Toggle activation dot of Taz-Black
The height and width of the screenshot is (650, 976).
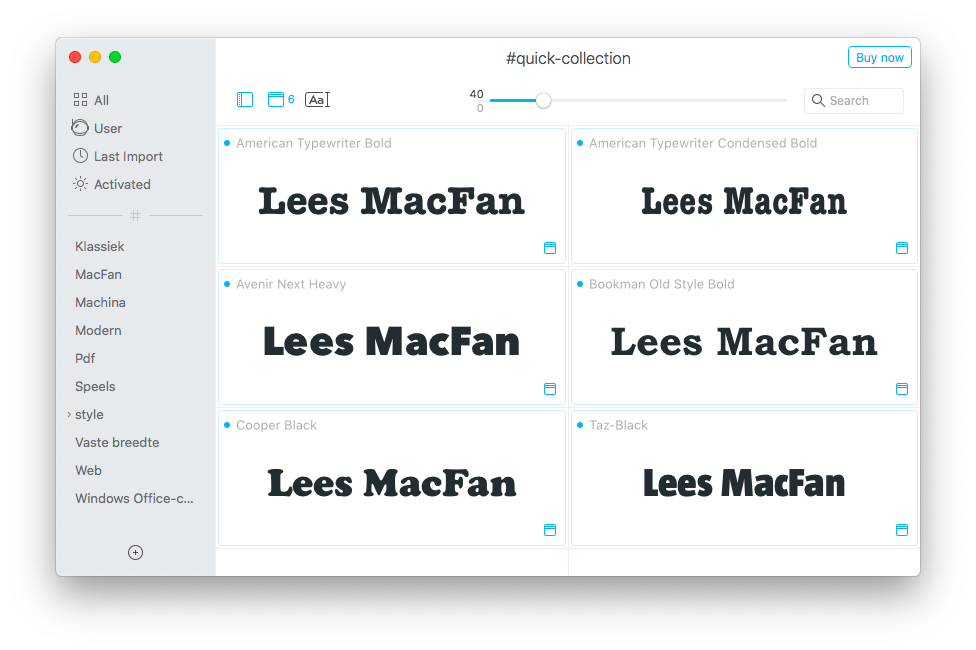tap(580, 425)
